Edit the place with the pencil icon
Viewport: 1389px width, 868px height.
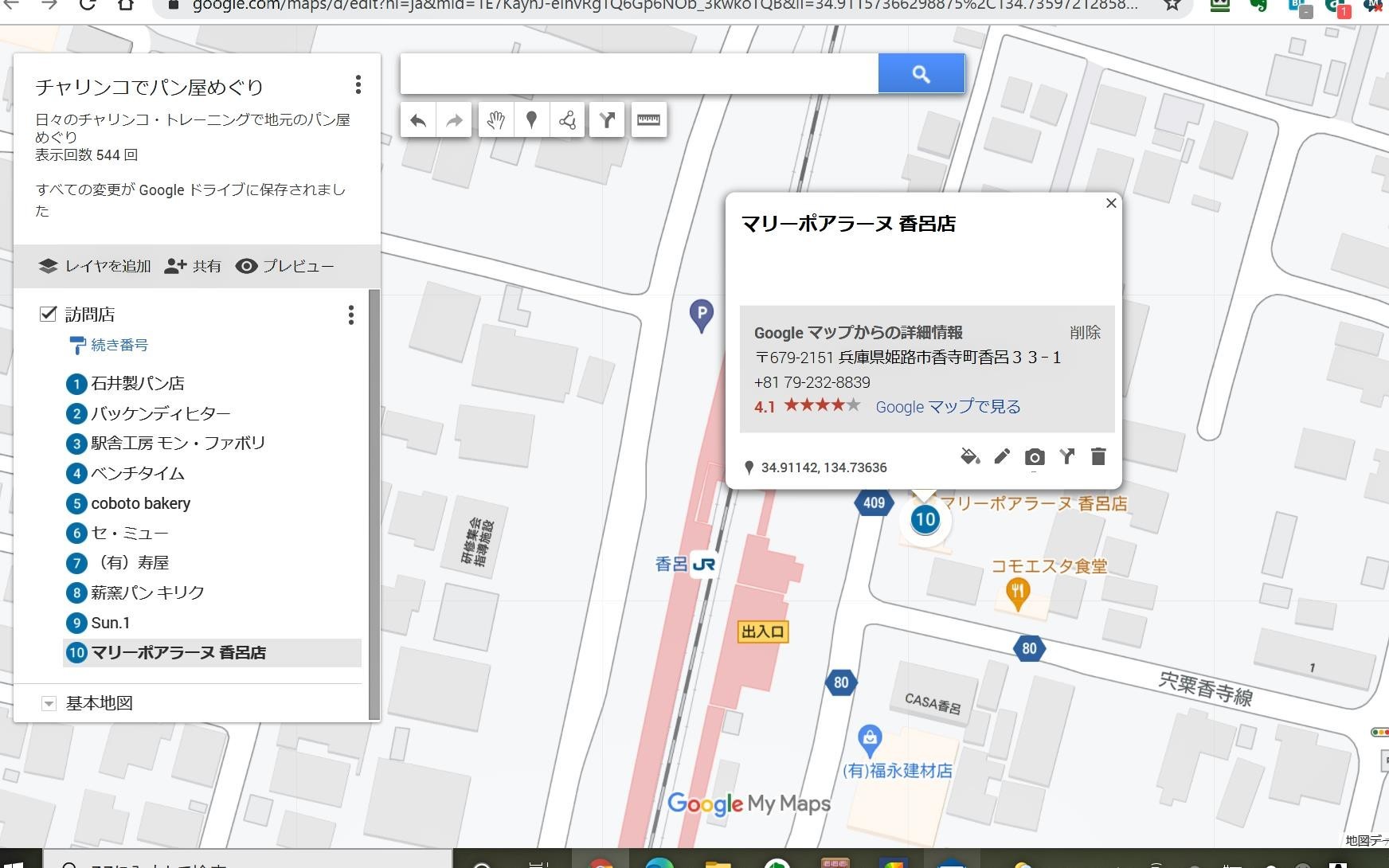(x=1002, y=456)
